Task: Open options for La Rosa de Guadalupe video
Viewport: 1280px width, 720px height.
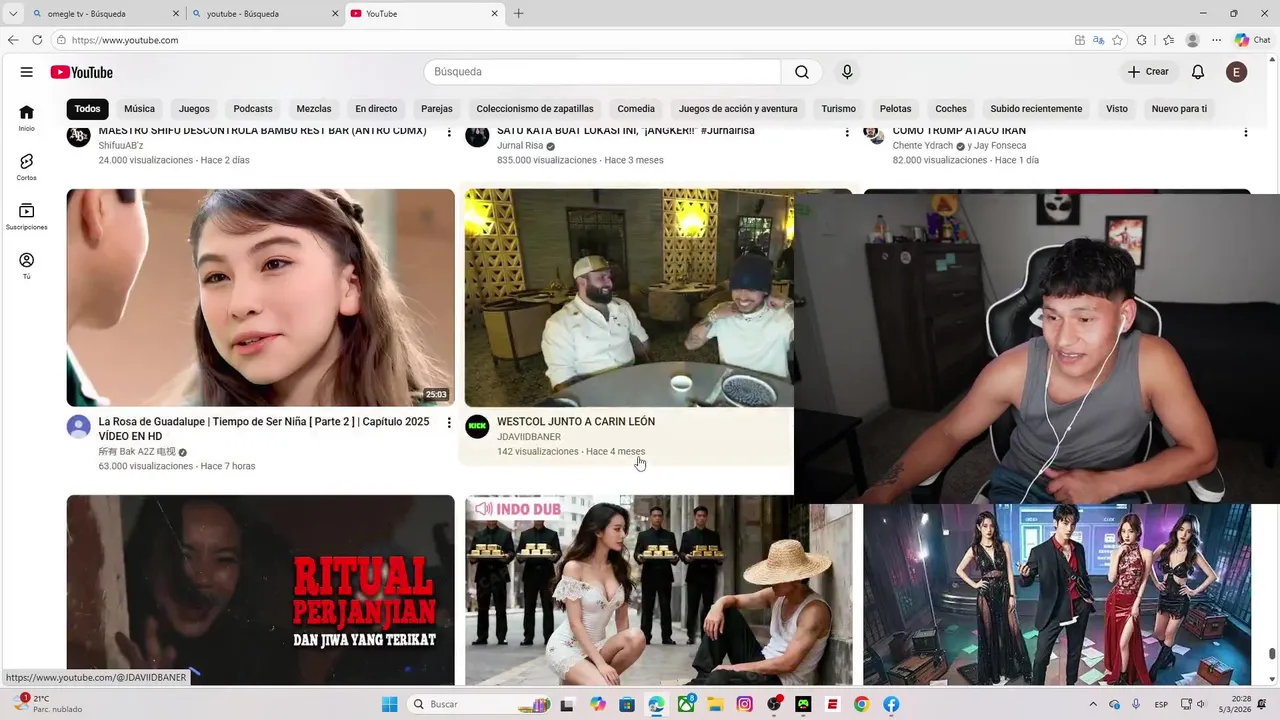Action: click(x=448, y=423)
